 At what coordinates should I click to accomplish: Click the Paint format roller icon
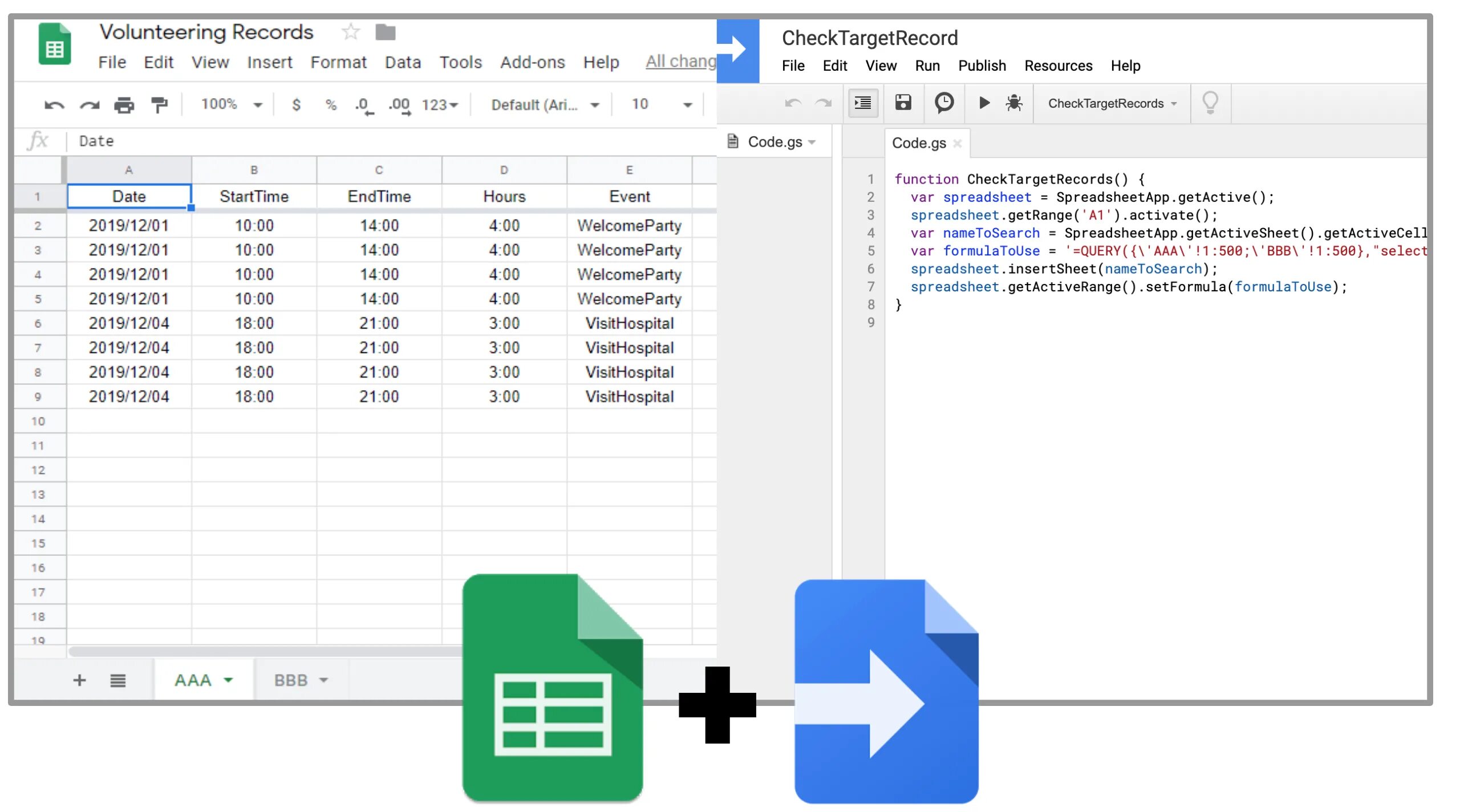[x=159, y=105]
